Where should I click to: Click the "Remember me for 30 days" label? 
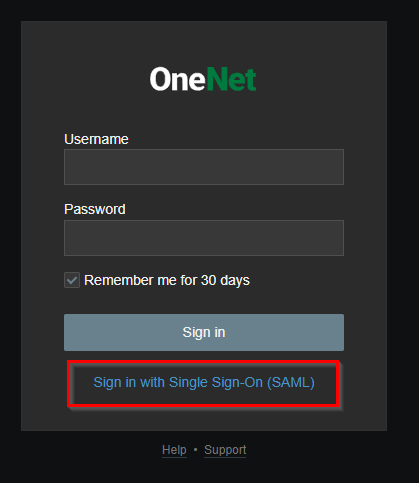tap(167, 280)
